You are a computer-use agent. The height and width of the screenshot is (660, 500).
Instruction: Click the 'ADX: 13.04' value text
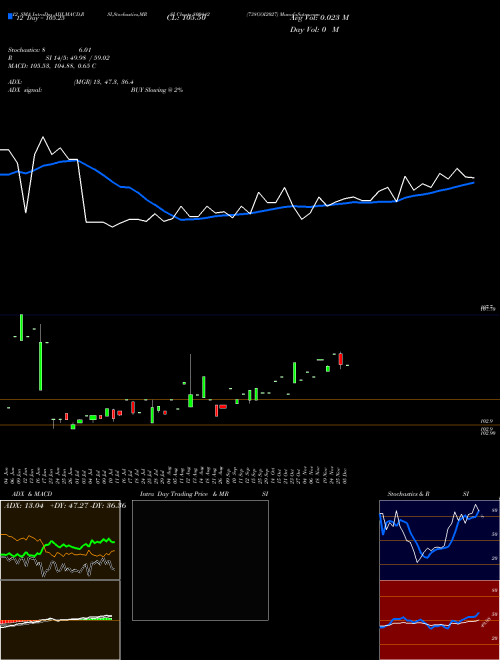pos(24,506)
